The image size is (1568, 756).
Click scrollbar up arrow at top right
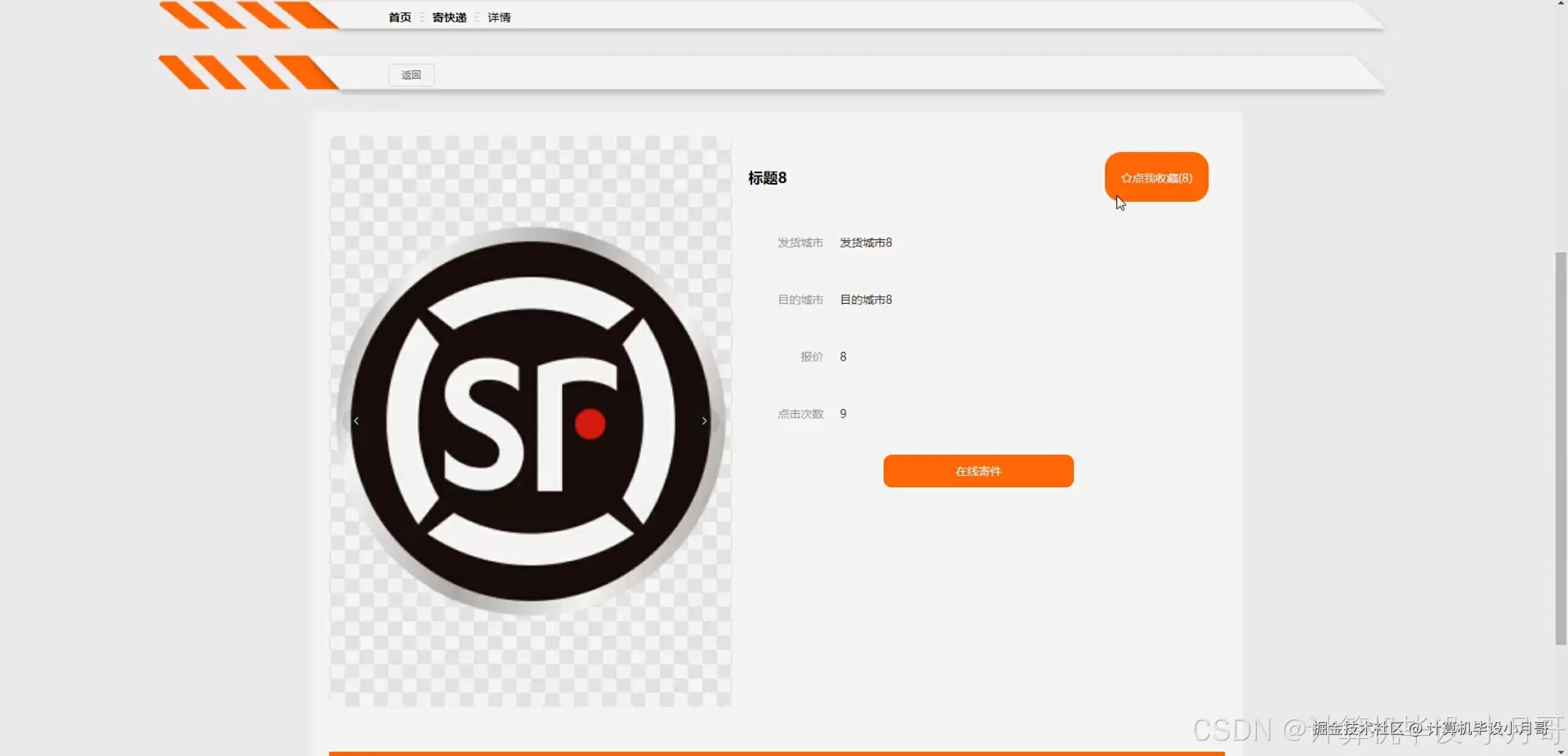[x=1561, y=4]
